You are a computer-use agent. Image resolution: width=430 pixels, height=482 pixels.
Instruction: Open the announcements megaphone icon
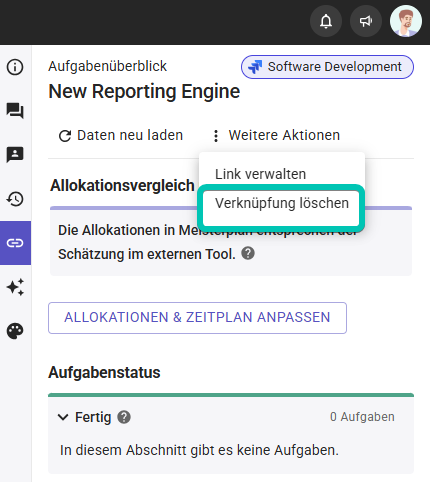click(x=366, y=21)
